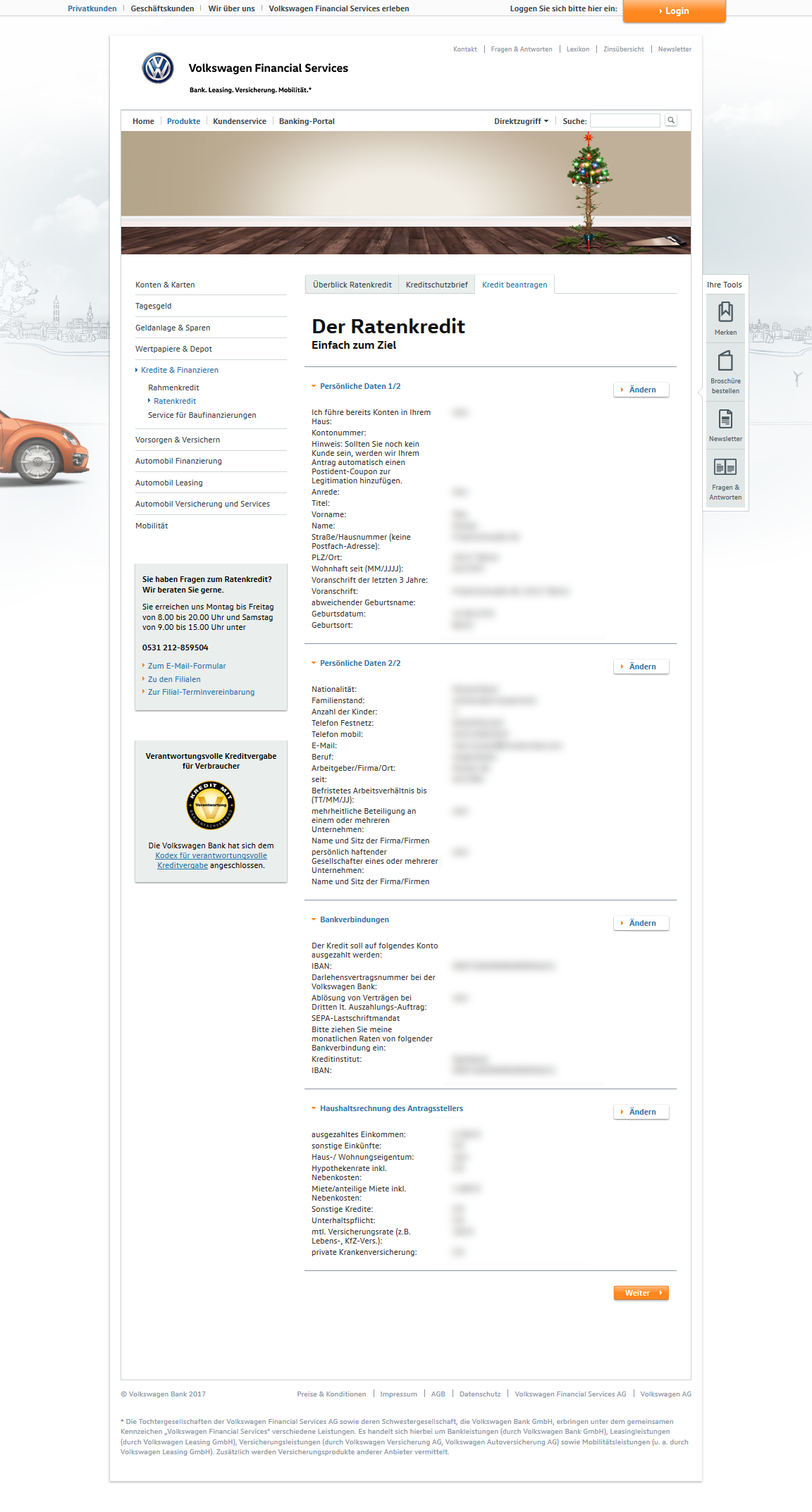Click the Weiter button
The width and height of the screenshot is (812, 1512).
pos(641,1293)
